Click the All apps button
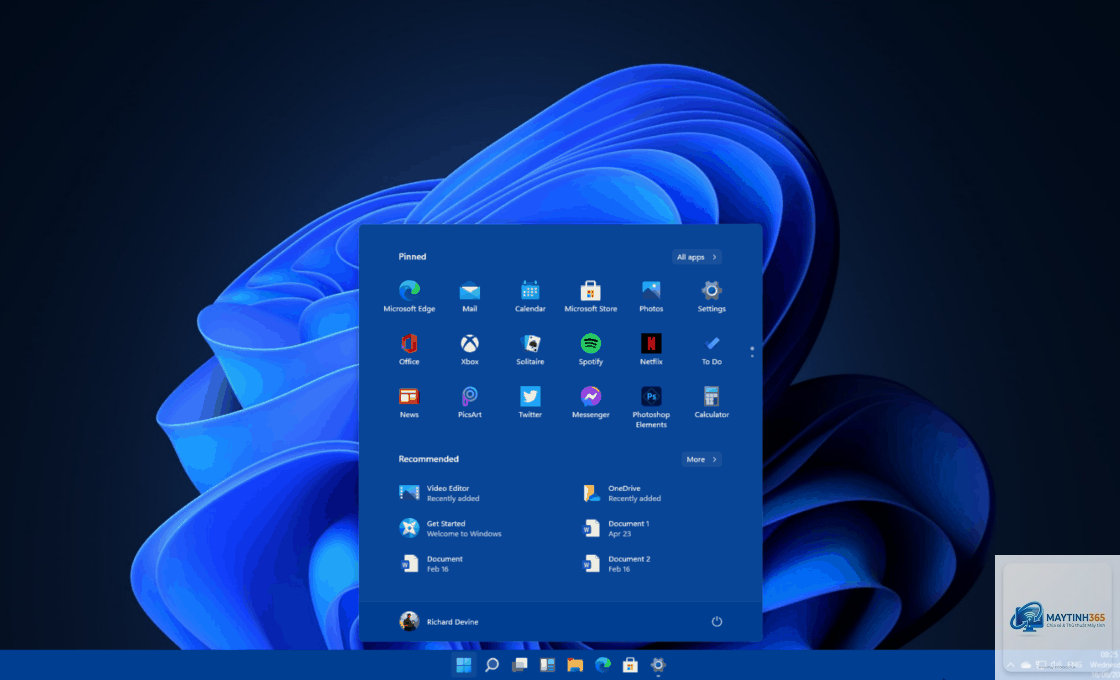This screenshot has height=680, width=1120. pyautogui.click(x=696, y=256)
